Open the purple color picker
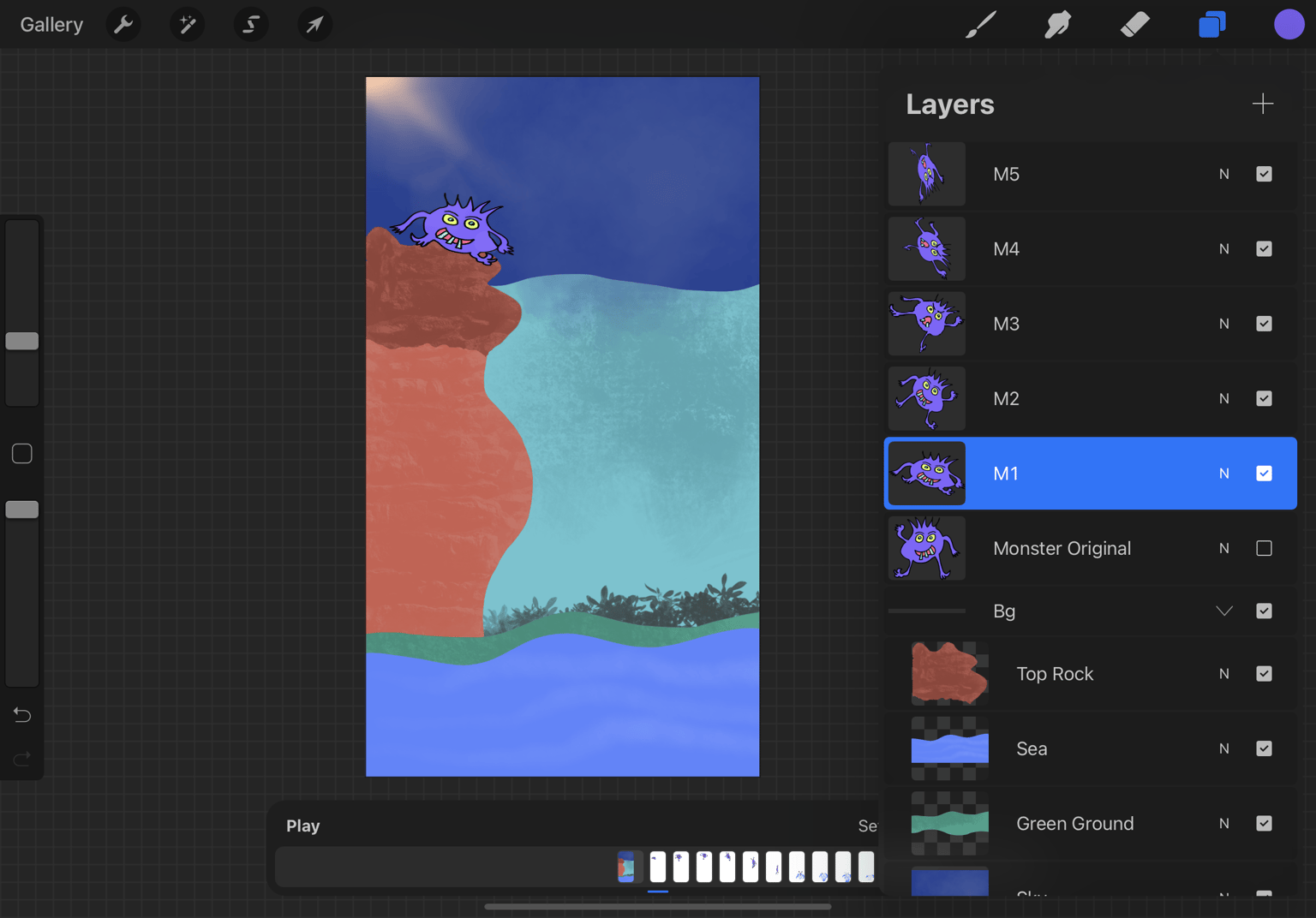Image resolution: width=1316 pixels, height=918 pixels. [x=1289, y=24]
